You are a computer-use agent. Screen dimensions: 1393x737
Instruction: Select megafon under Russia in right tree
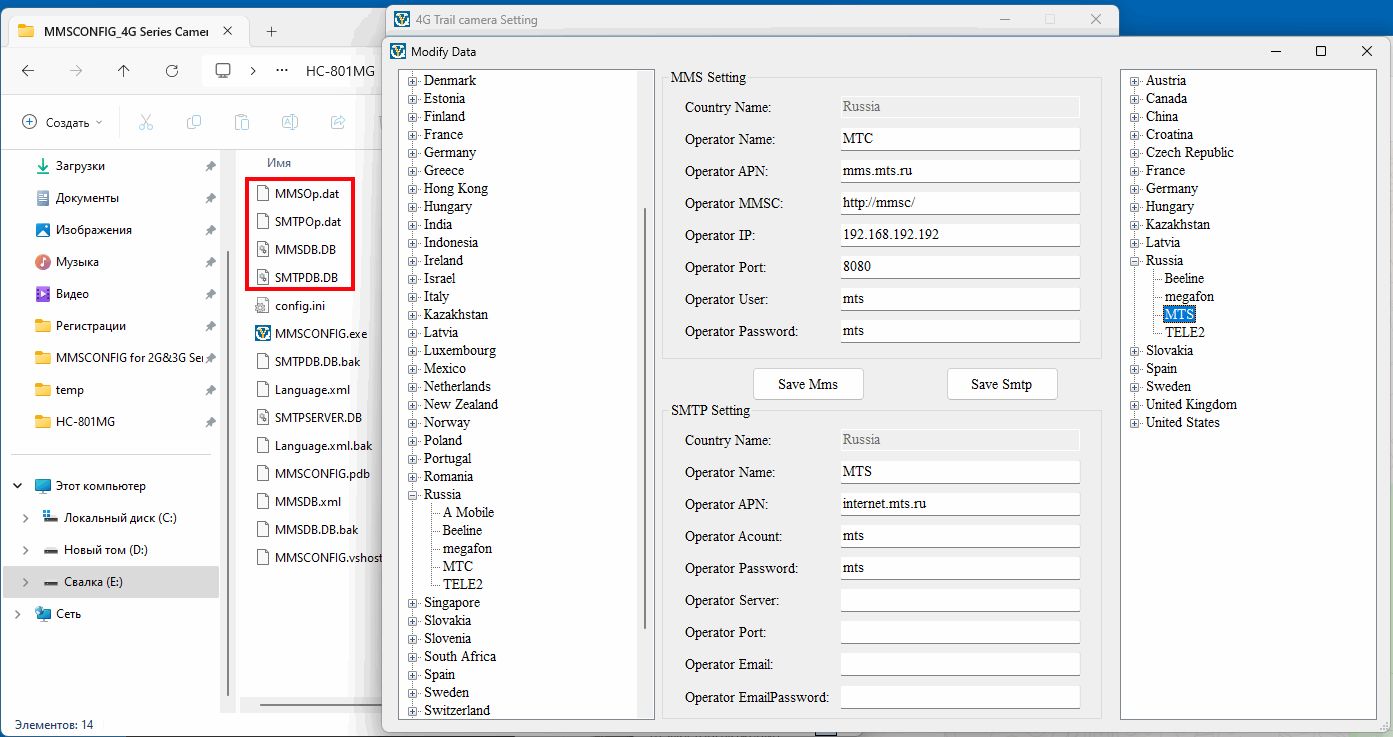coord(1189,297)
